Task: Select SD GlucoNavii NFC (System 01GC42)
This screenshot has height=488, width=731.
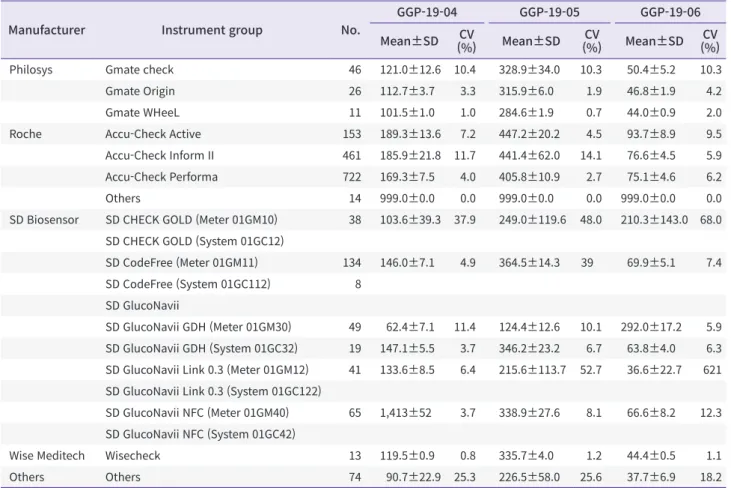Action: tap(200, 434)
